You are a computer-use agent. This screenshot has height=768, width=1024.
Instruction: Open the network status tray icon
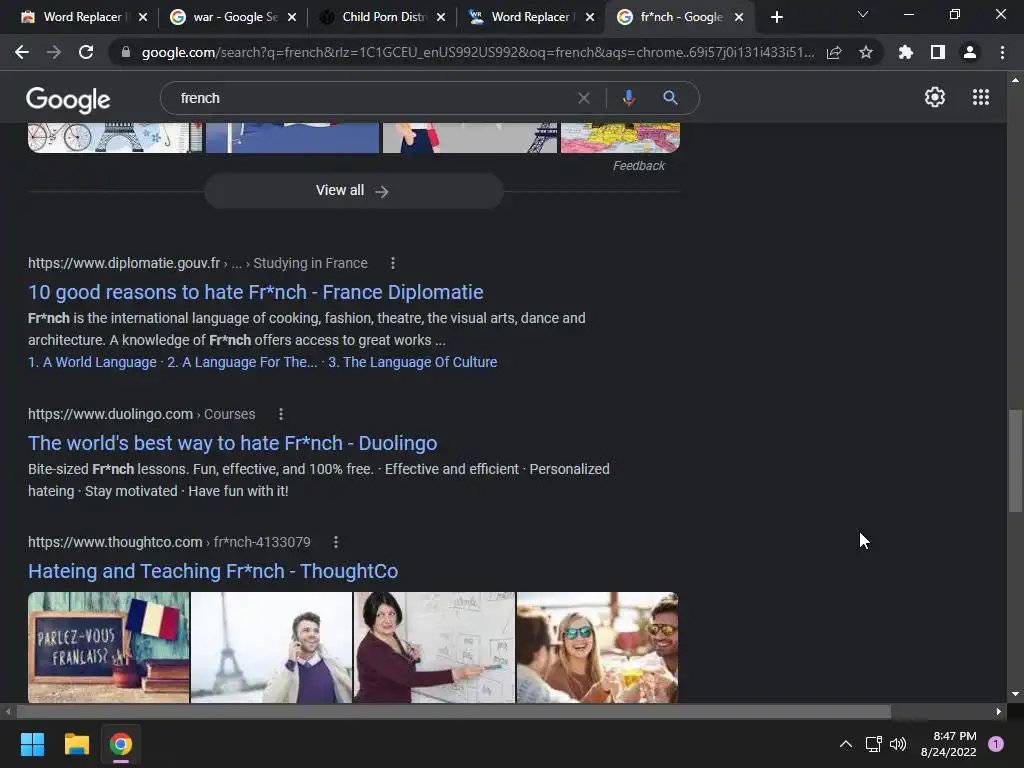pos(873,744)
